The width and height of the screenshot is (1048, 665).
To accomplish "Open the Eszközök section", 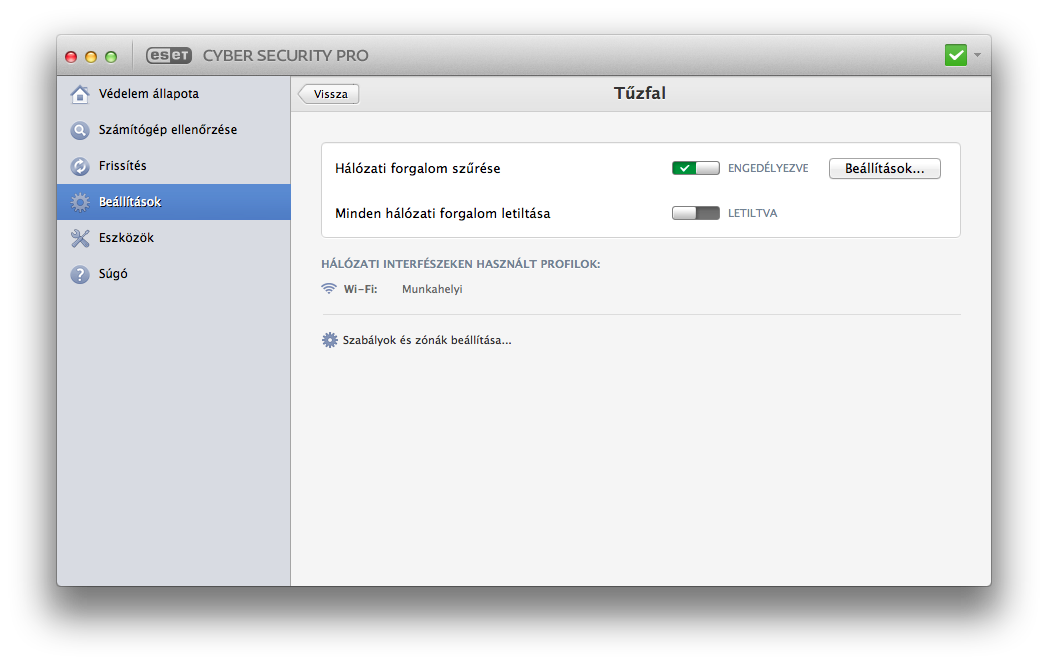I will point(174,238).
